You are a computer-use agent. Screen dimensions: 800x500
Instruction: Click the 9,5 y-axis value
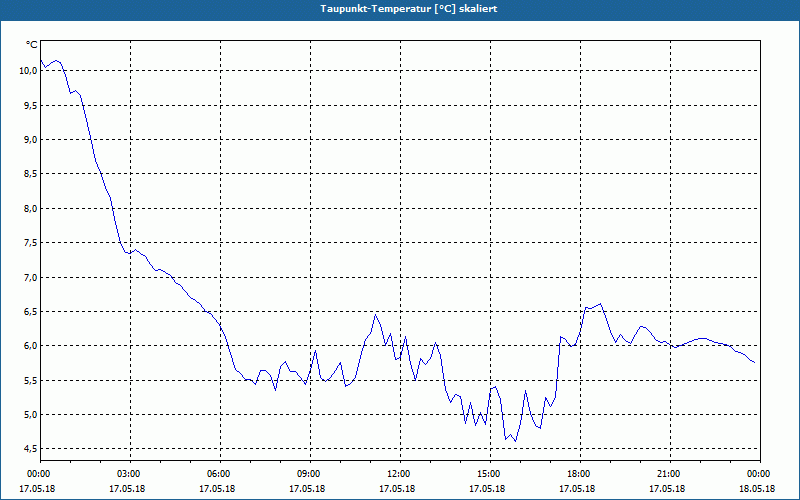[31, 105]
